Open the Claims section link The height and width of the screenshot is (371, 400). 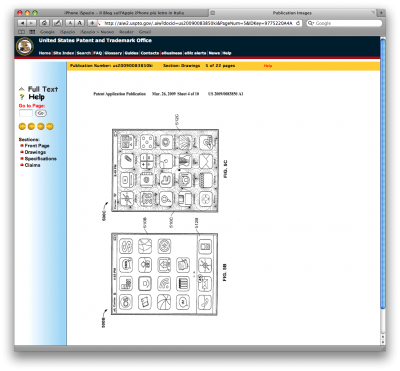point(33,165)
